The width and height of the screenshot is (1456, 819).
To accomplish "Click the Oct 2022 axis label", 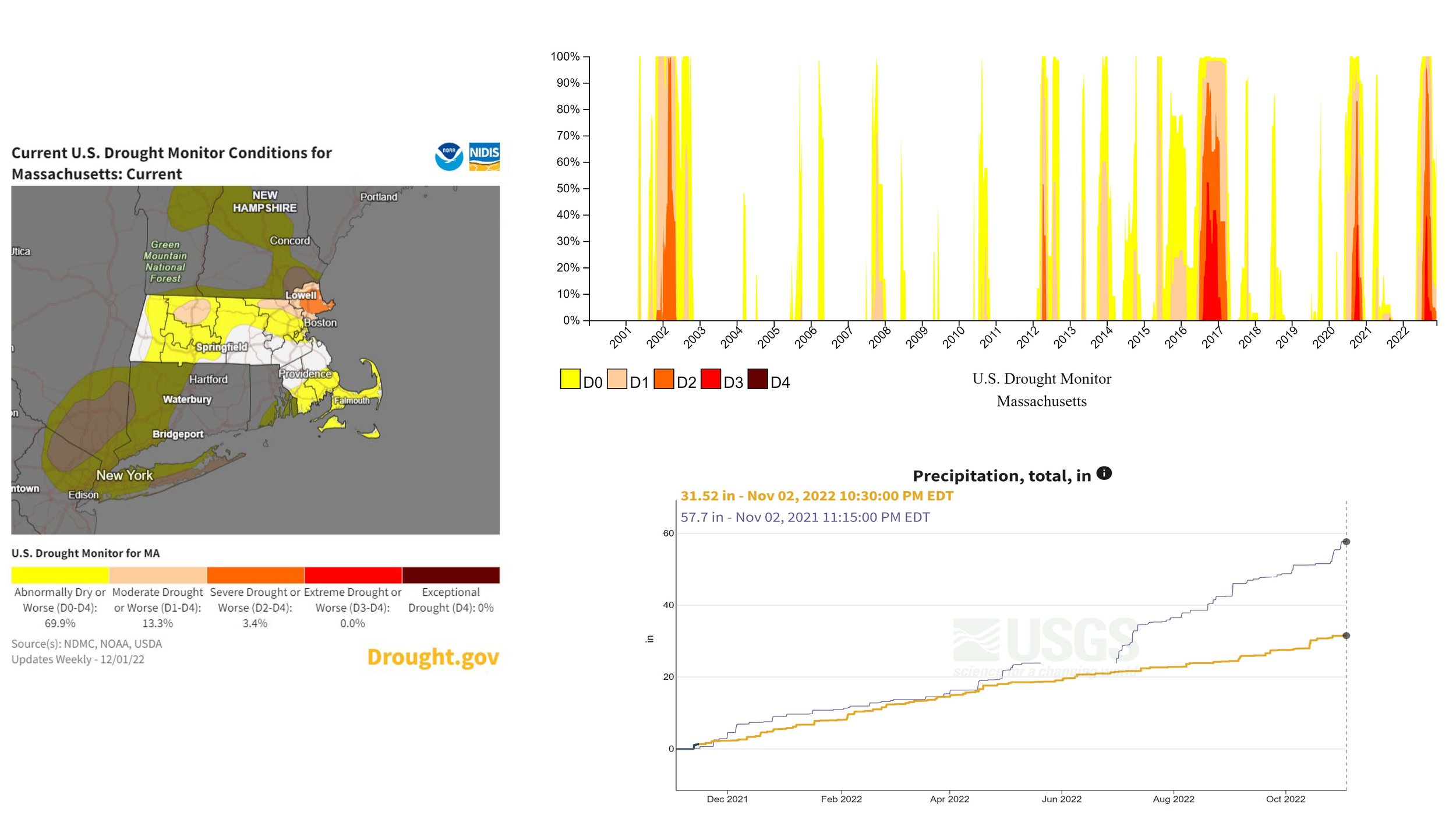I will 1285,799.
